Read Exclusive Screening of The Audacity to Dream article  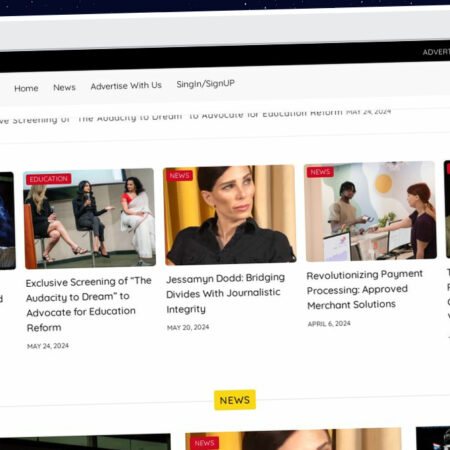click(88, 305)
